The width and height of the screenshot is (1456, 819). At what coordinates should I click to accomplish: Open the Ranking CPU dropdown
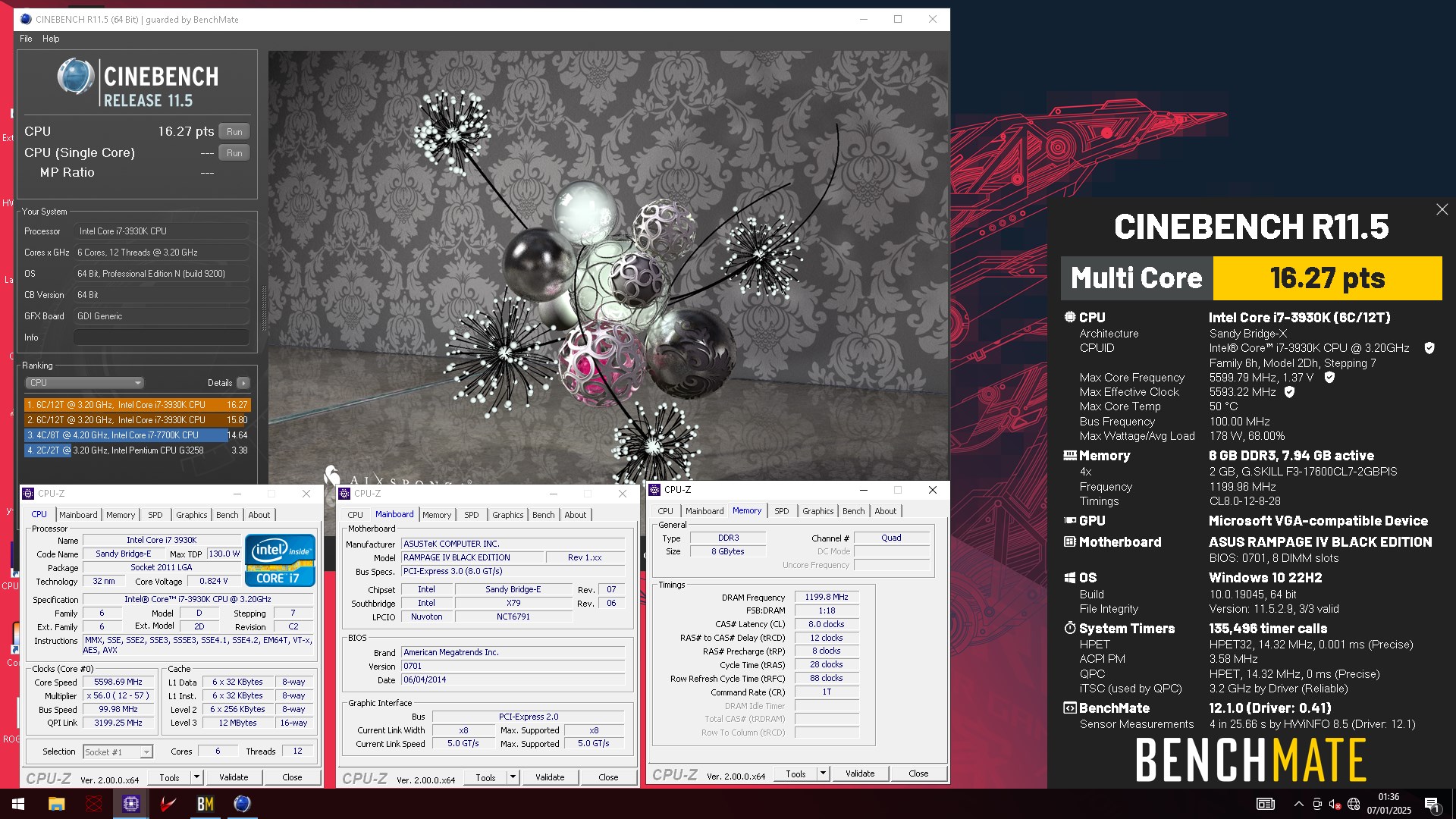84,383
